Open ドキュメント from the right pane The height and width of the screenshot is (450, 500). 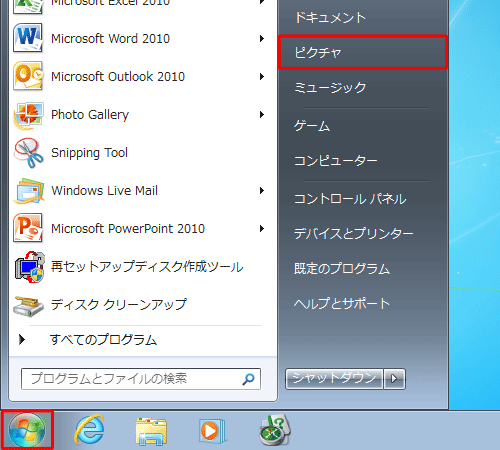click(x=330, y=17)
